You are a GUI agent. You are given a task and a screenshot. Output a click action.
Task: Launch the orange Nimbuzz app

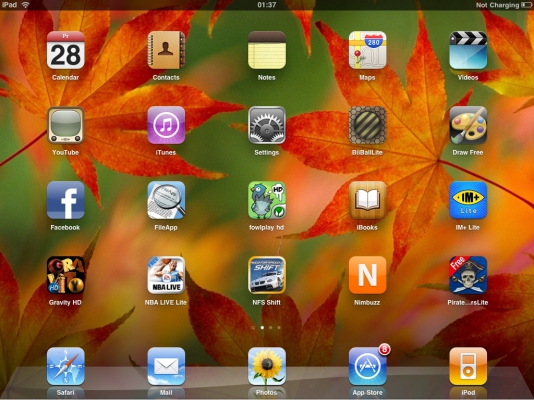coord(367,275)
